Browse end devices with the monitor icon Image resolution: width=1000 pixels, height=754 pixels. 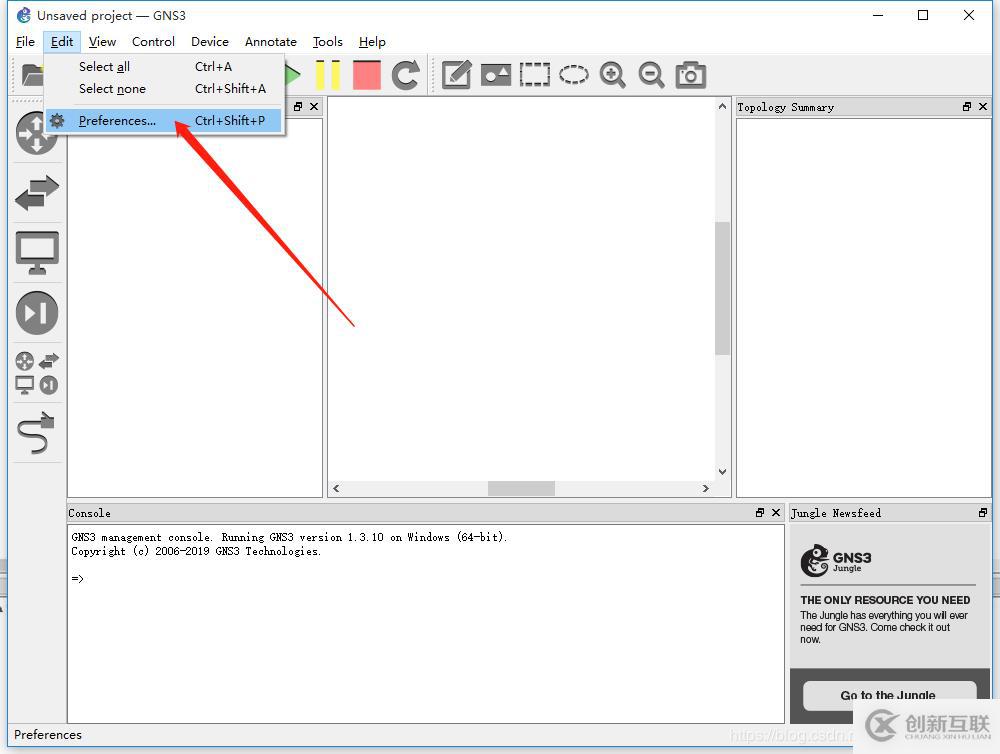[x=36, y=253]
